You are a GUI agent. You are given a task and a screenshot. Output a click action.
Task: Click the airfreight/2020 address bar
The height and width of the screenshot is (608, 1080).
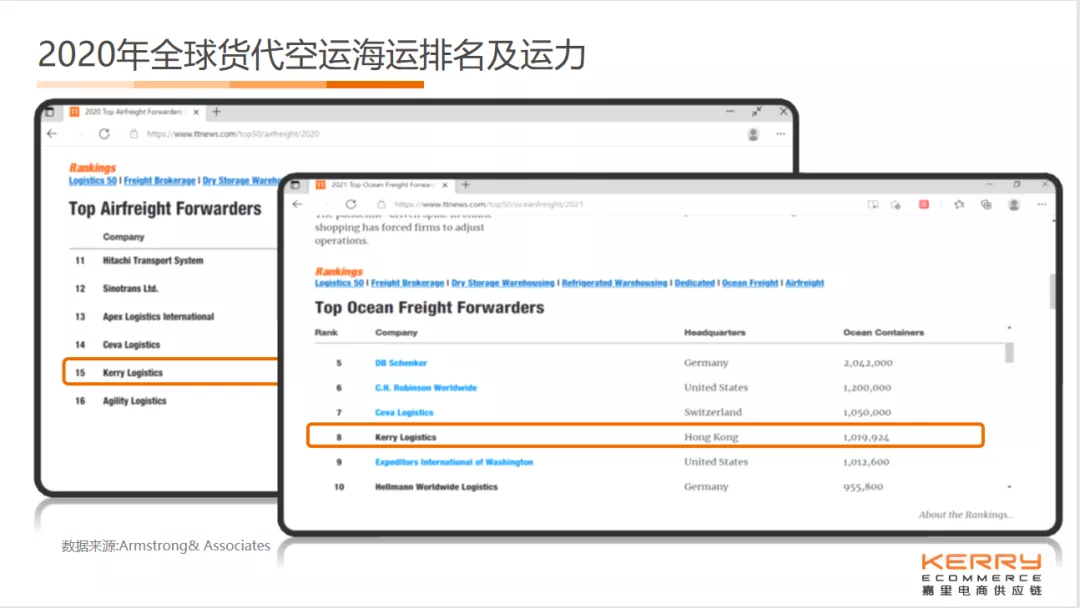tap(233, 134)
